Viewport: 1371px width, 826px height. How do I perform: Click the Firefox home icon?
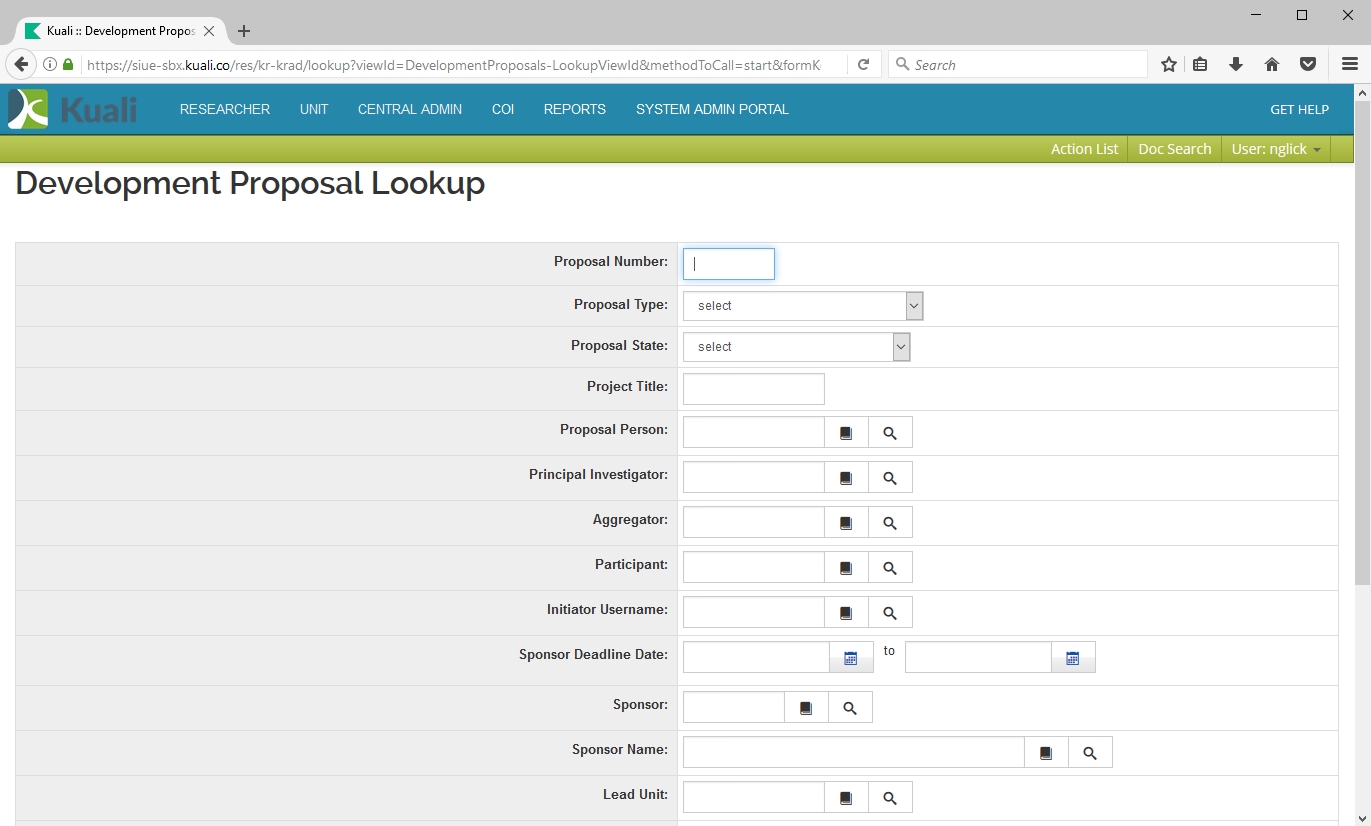pyautogui.click(x=1272, y=65)
